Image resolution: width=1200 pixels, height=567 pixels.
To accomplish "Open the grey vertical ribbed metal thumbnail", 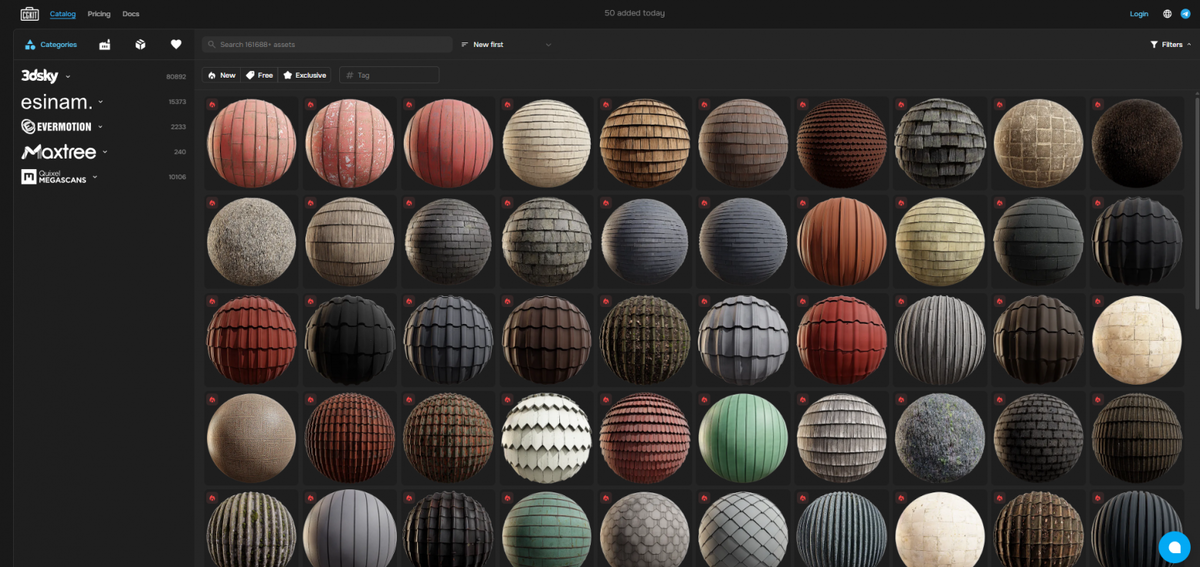I will coord(940,341).
